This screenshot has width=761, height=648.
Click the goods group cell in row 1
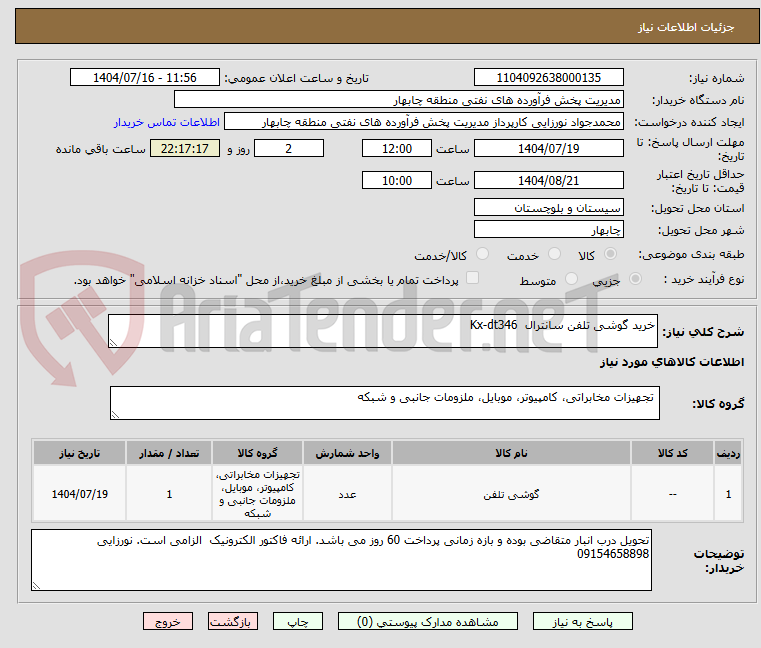[x=257, y=494]
